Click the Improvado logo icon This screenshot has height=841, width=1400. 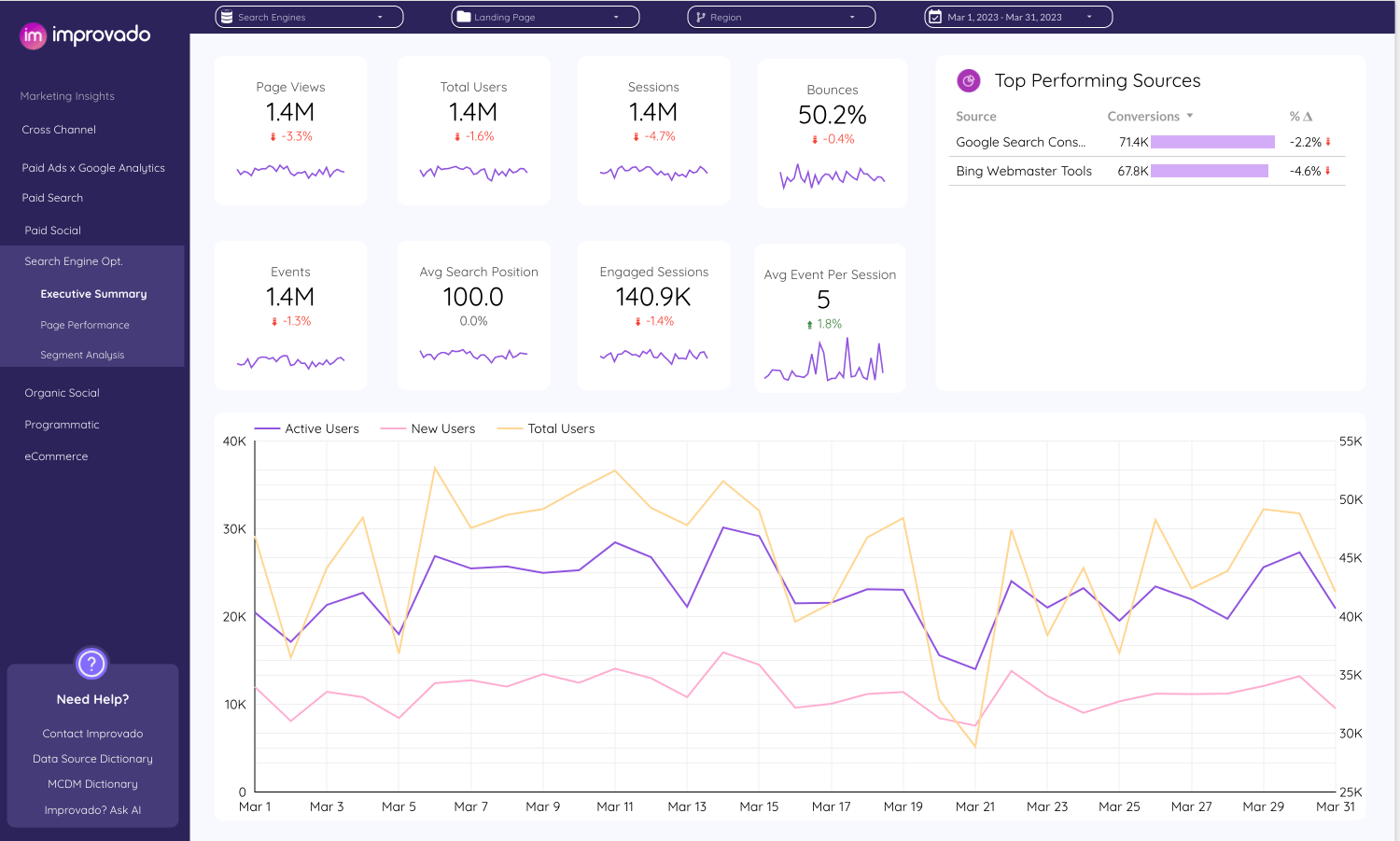33,36
